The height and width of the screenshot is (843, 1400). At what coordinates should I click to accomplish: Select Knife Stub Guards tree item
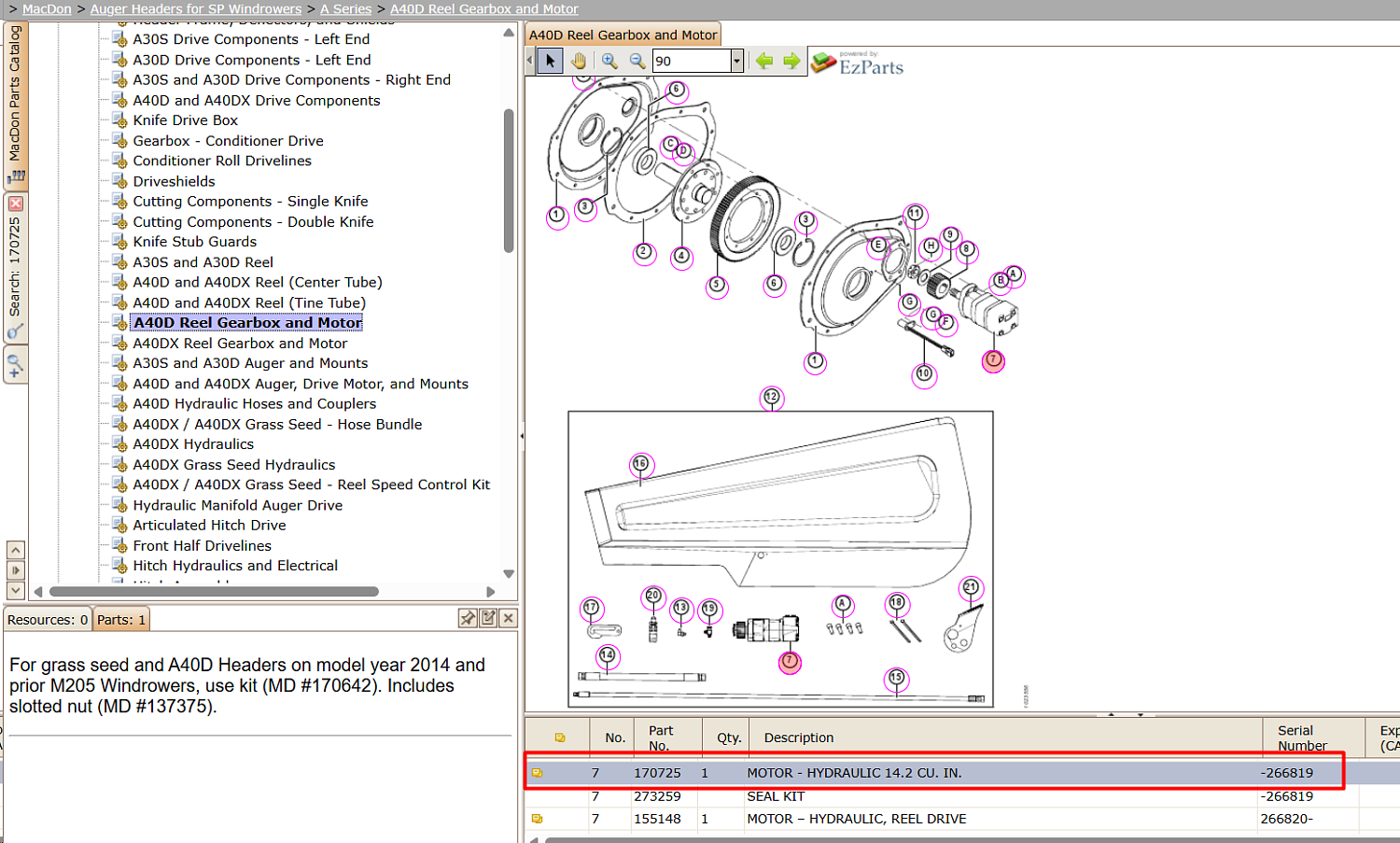(195, 242)
